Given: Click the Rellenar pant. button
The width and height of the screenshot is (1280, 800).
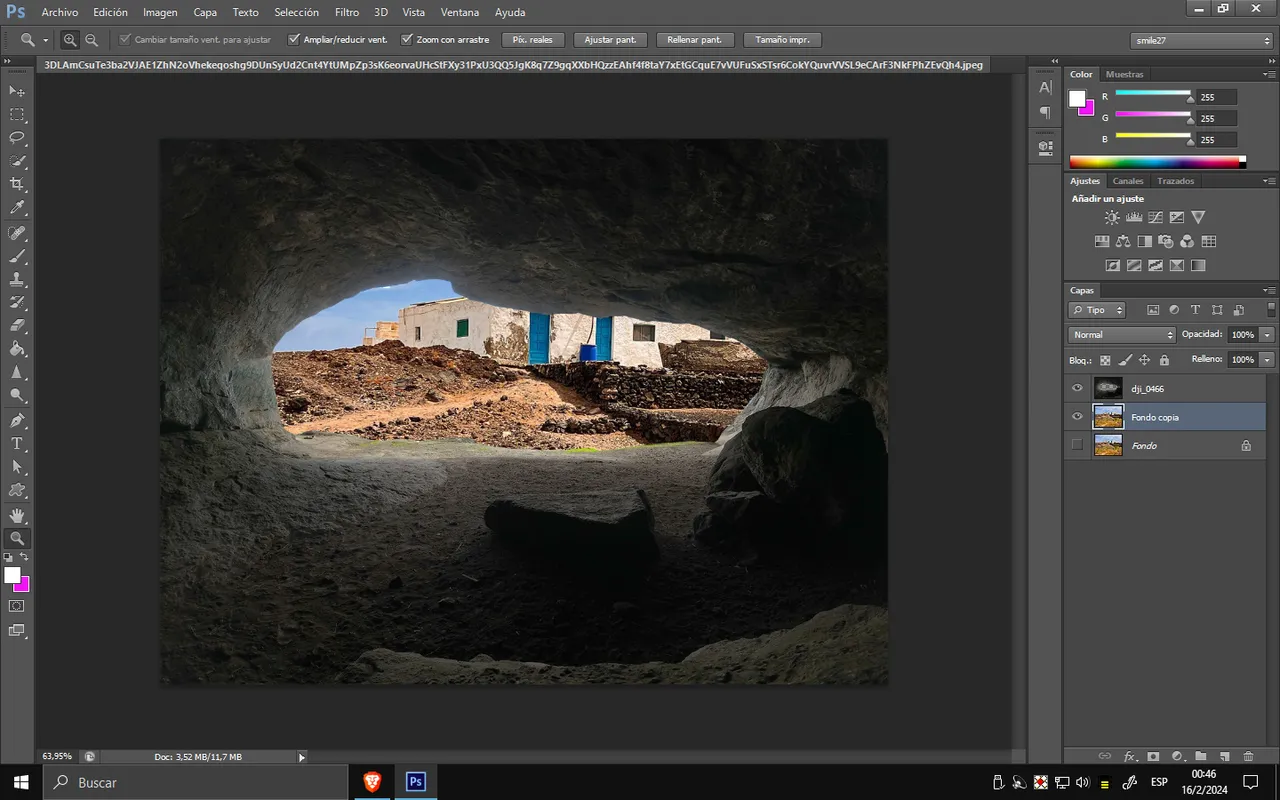Looking at the screenshot, I should (695, 40).
